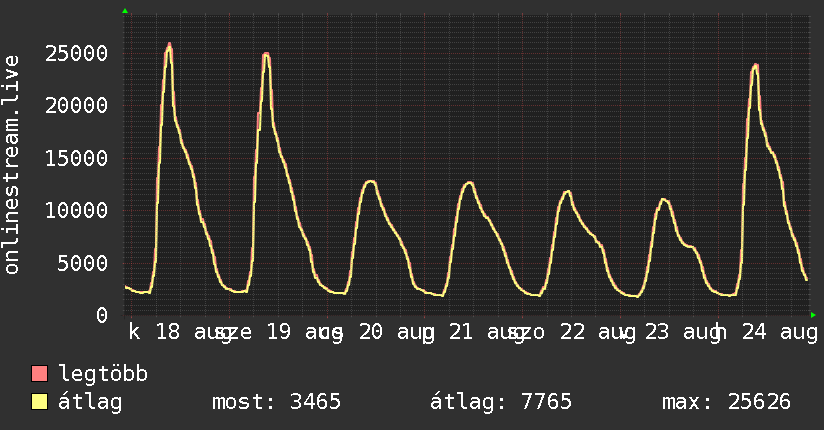Click the 'max: 25626' statistic
This screenshot has width=824, height=430.
click(x=726, y=402)
